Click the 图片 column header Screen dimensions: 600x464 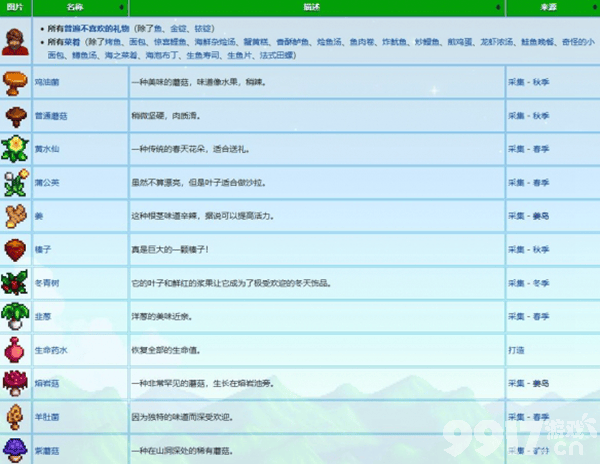(15, 7)
